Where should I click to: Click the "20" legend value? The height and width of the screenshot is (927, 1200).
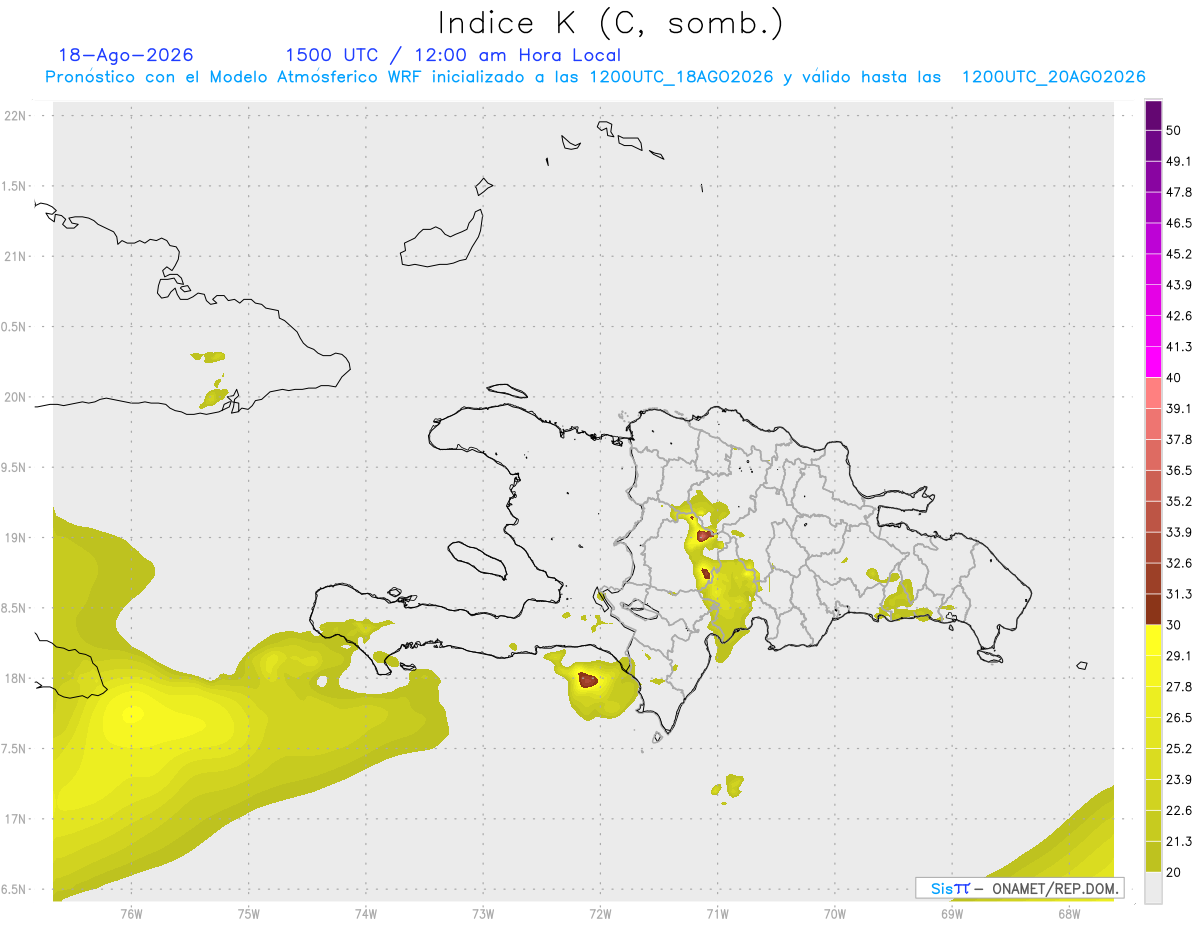1174,872
